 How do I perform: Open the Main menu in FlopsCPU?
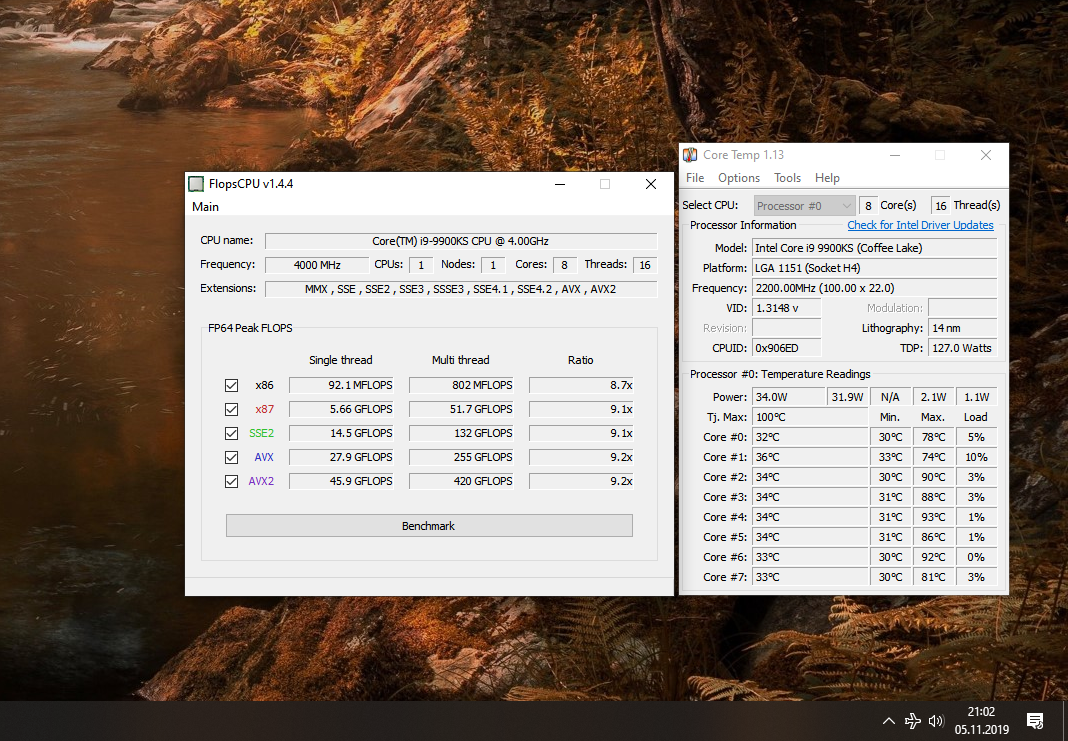click(205, 207)
